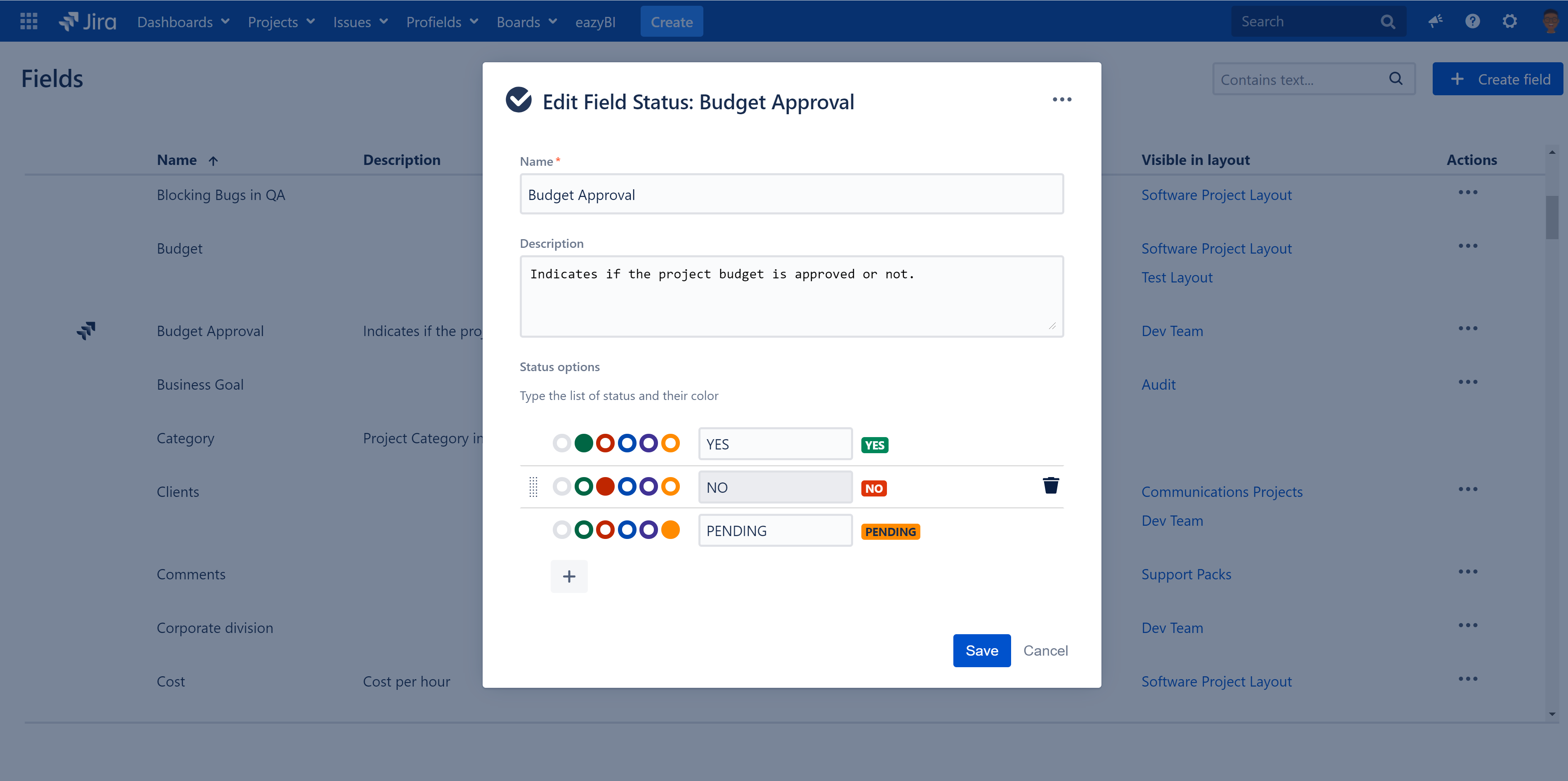The height and width of the screenshot is (781, 1568).
Task: Open the Jira settings gear icon
Action: 1509,21
